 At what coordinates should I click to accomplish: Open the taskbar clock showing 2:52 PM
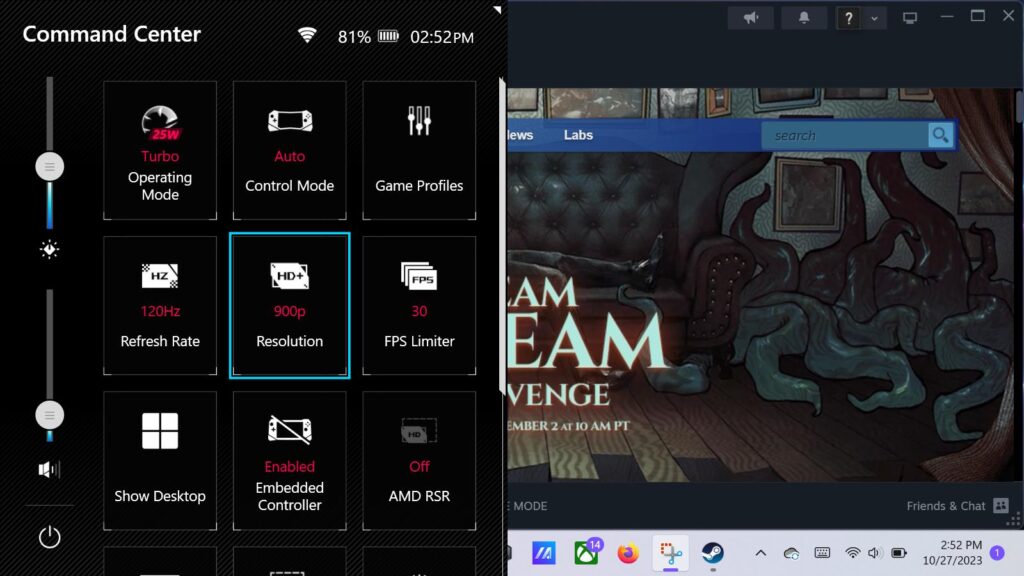coord(952,552)
